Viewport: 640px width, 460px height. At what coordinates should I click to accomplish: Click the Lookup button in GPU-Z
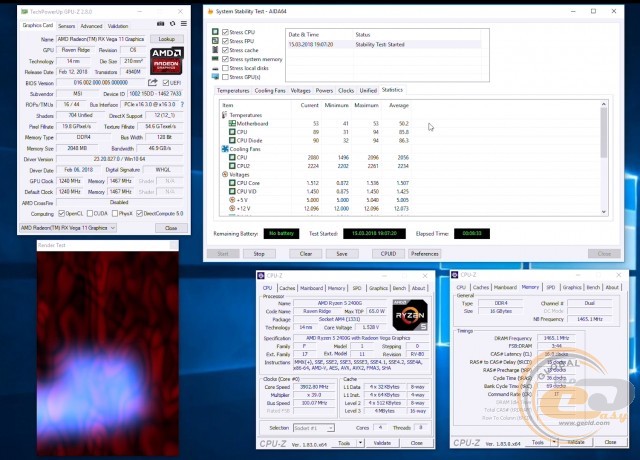167,39
